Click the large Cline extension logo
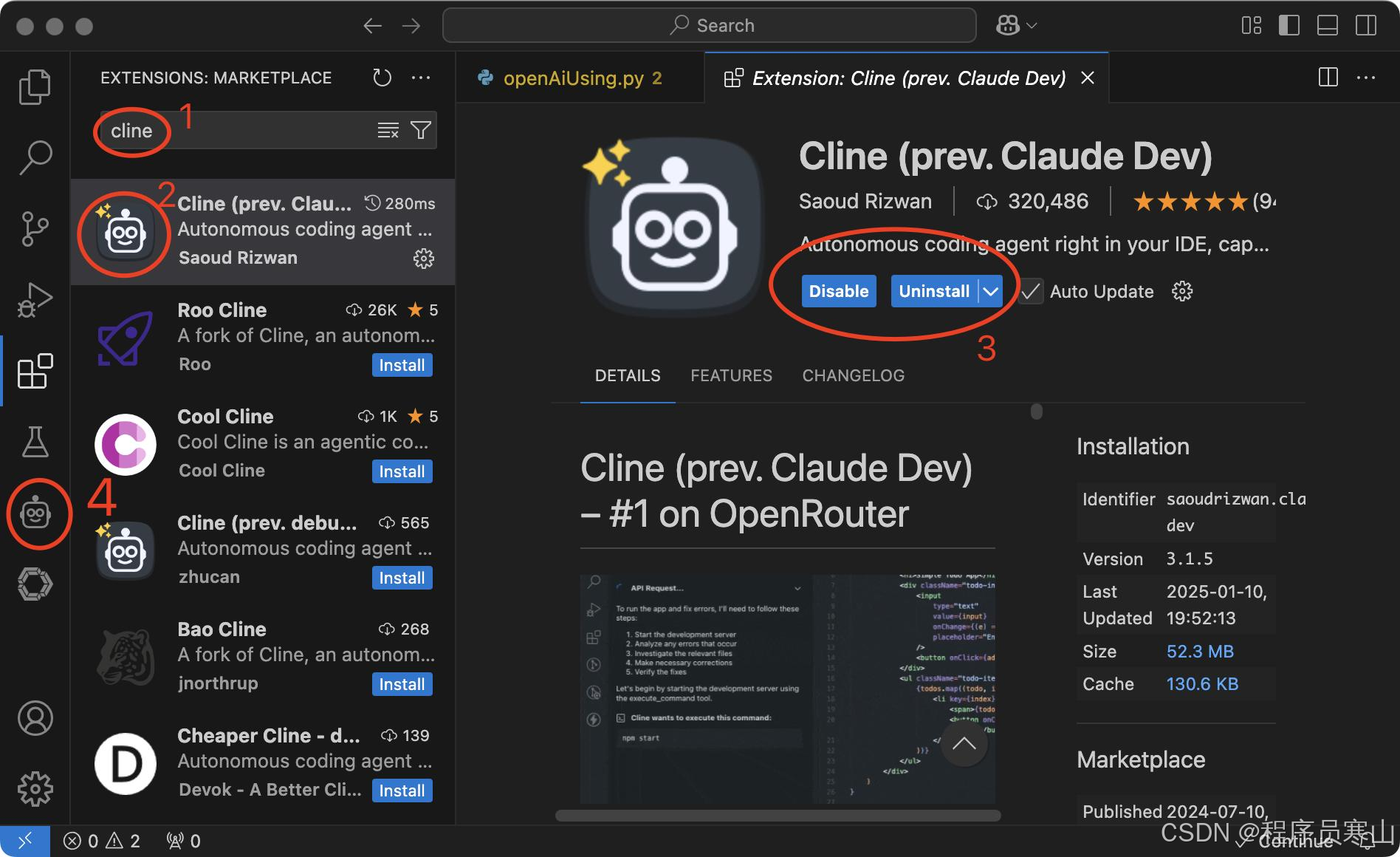Viewport: 1400px width, 857px height. click(673, 229)
